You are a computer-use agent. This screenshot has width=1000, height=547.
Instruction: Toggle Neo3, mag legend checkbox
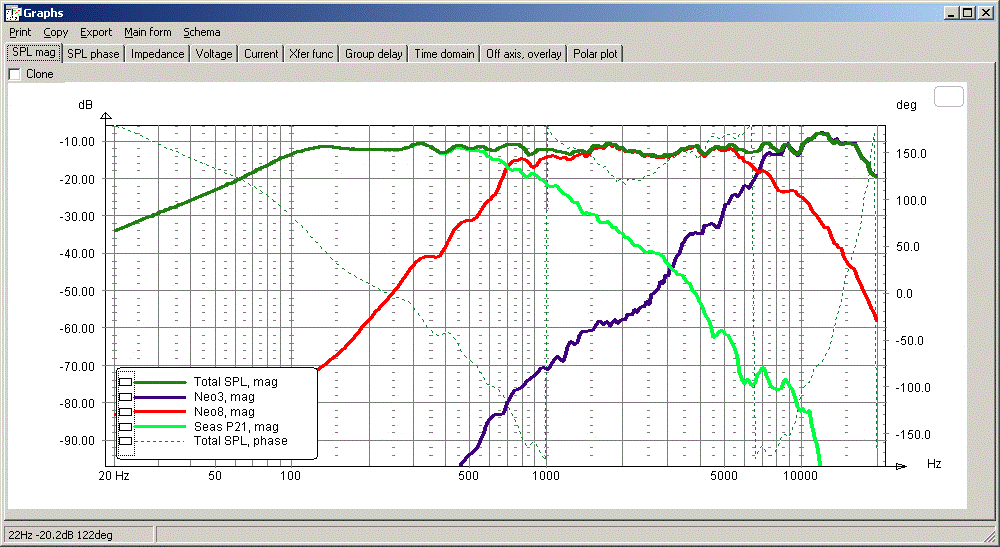click(x=126, y=397)
